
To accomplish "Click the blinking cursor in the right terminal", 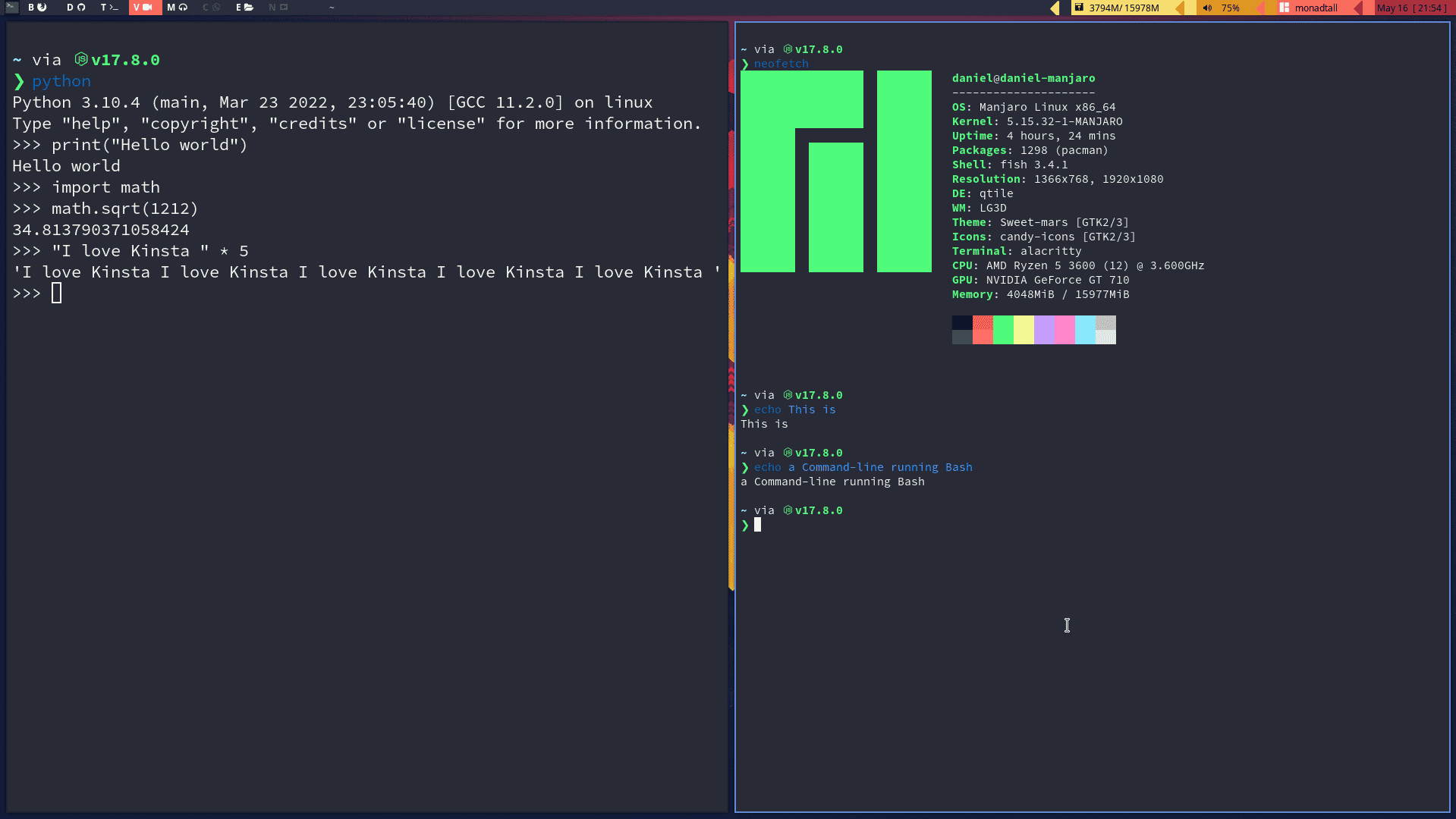I will point(757,525).
